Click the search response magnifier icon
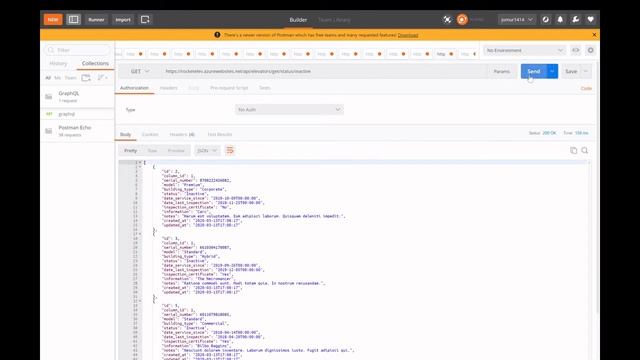640x360 pixels. click(585, 151)
